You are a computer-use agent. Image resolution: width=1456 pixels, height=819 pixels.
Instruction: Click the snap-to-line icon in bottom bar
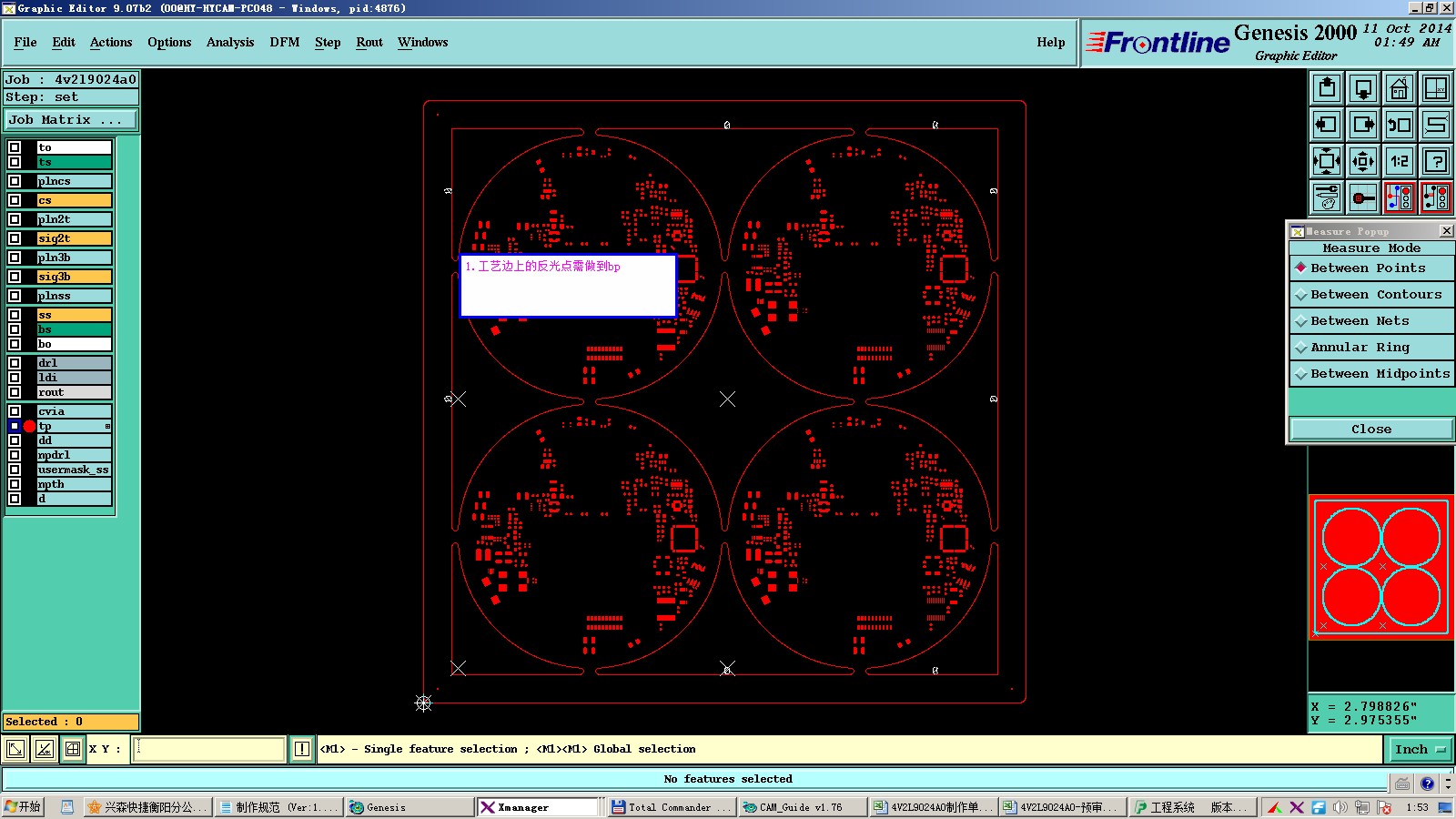(44, 749)
